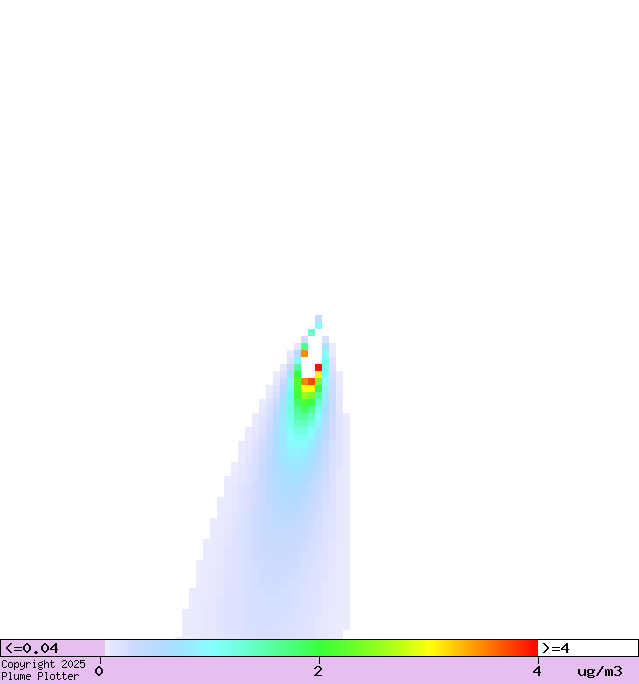Click the '>=4' legend label
639x684 pixels.
556,648
